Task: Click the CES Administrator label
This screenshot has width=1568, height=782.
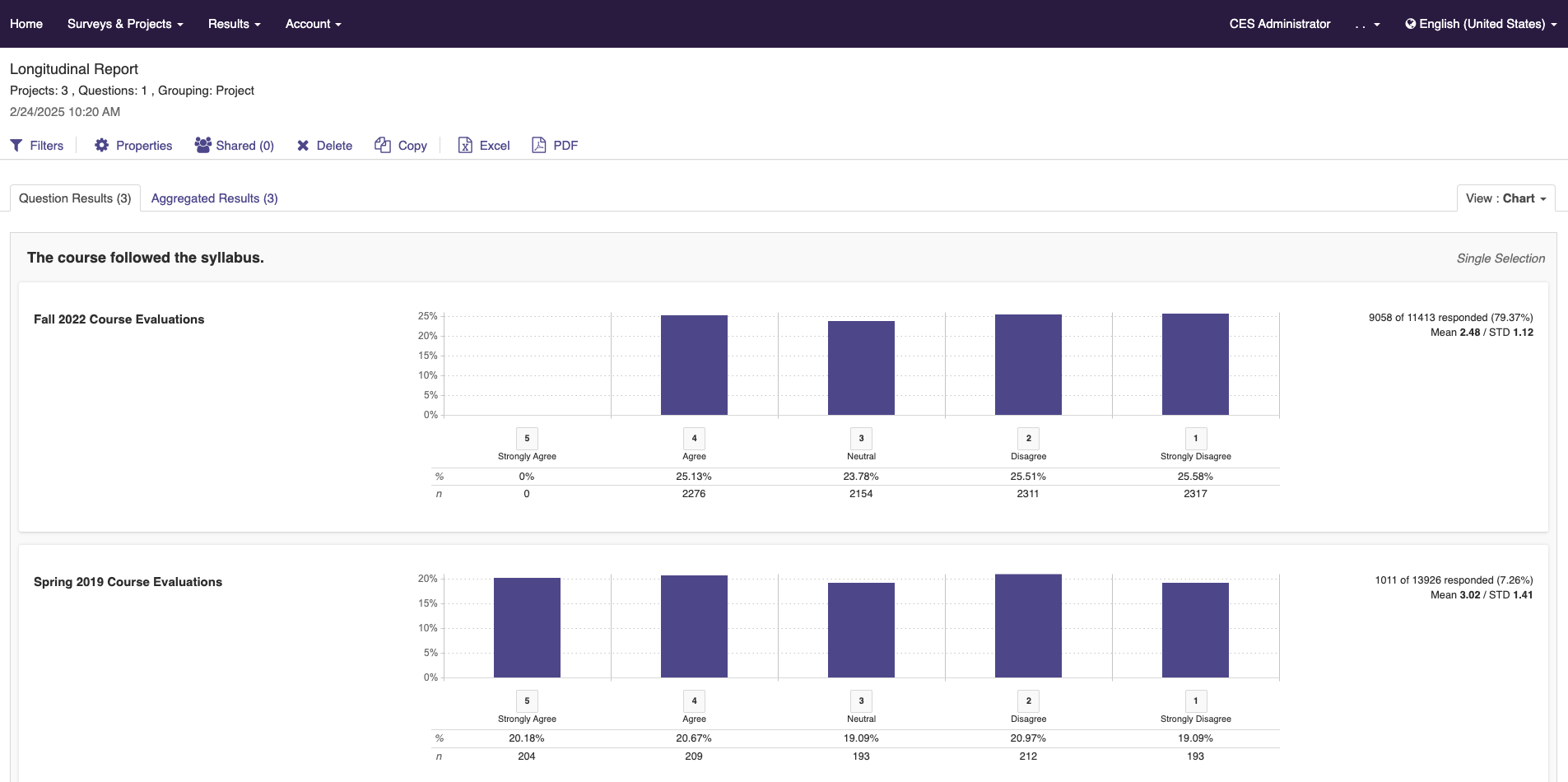Action: point(1279,24)
